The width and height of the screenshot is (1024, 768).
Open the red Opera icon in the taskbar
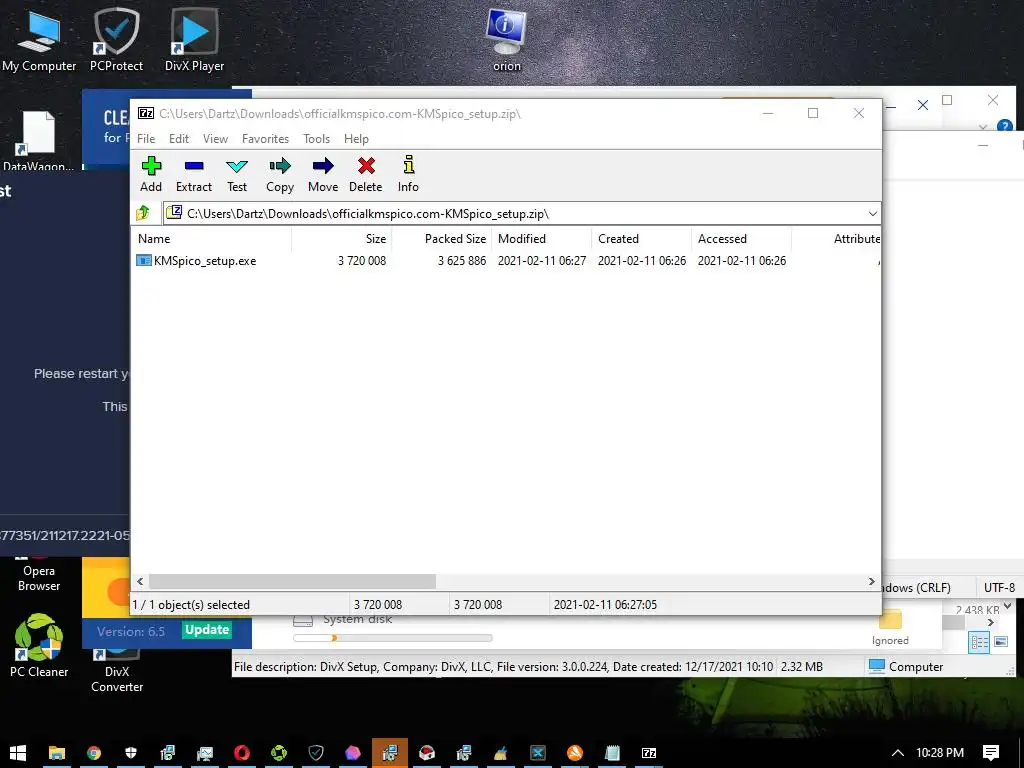[x=242, y=753]
